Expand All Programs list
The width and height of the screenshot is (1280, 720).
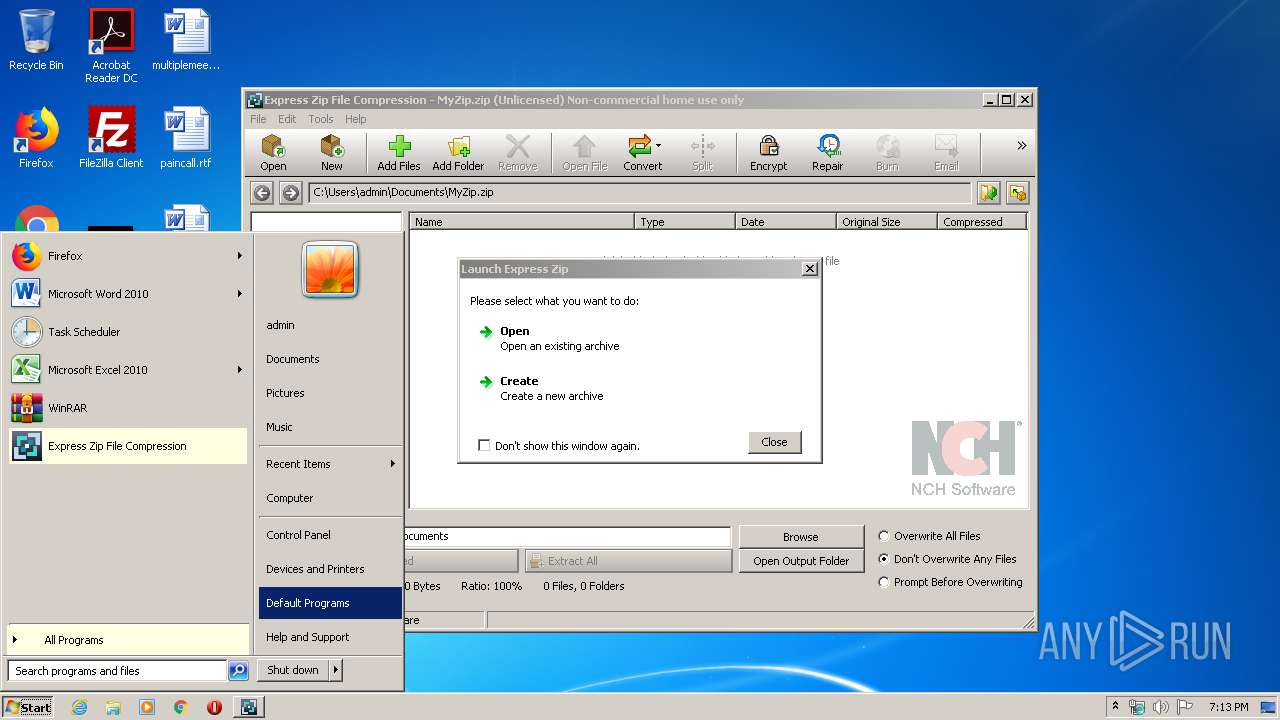tap(127, 640)
